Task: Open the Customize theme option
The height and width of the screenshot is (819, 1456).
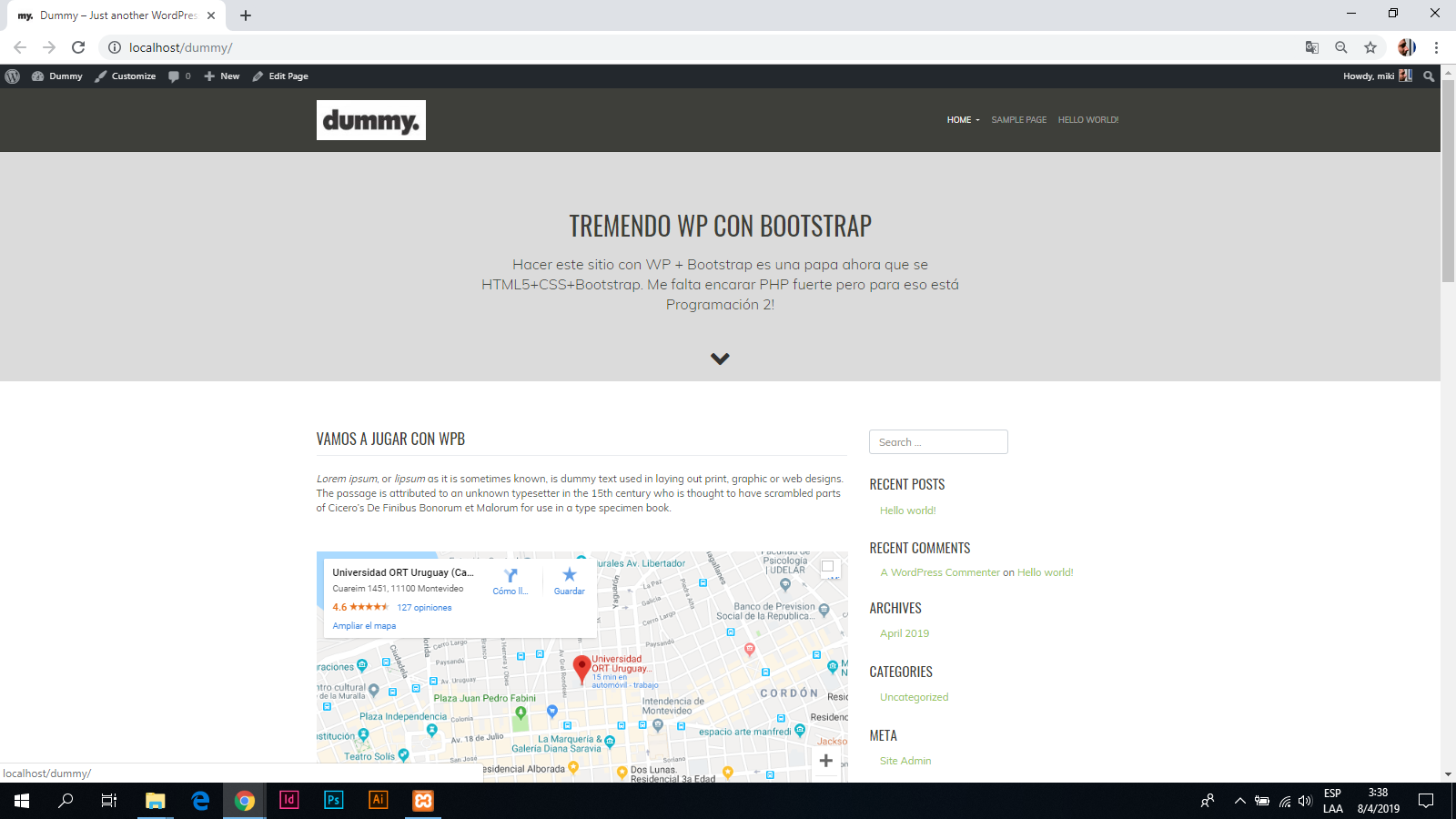Action: [126, 76]
